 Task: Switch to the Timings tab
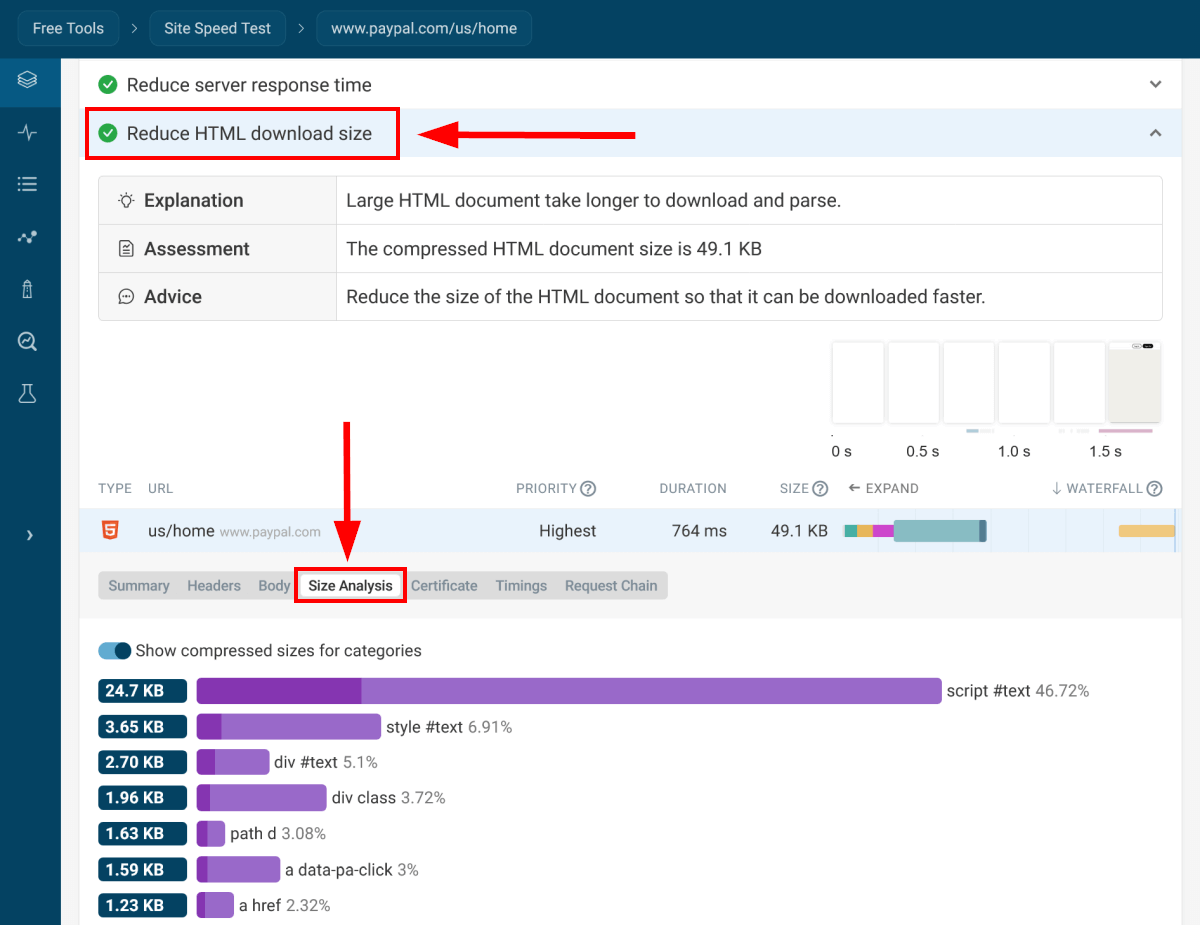tap(521, 586)
